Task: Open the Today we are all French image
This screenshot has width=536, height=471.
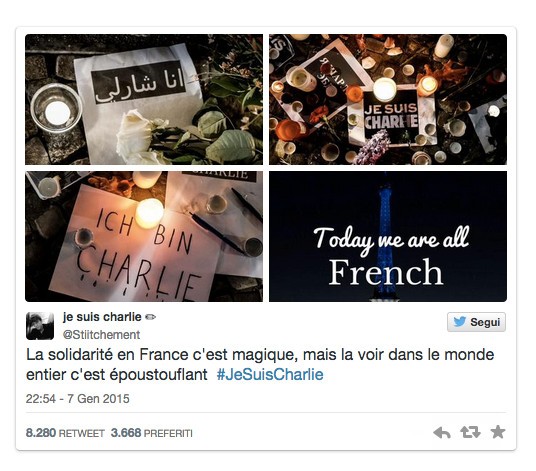Action: (388, 237)
